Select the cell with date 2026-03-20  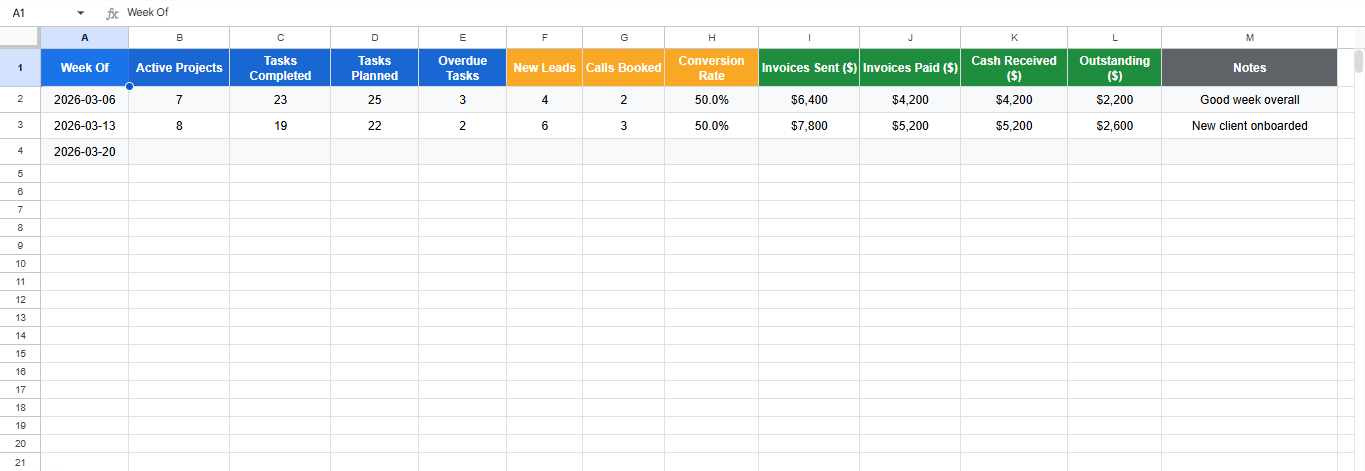point(84,151)
